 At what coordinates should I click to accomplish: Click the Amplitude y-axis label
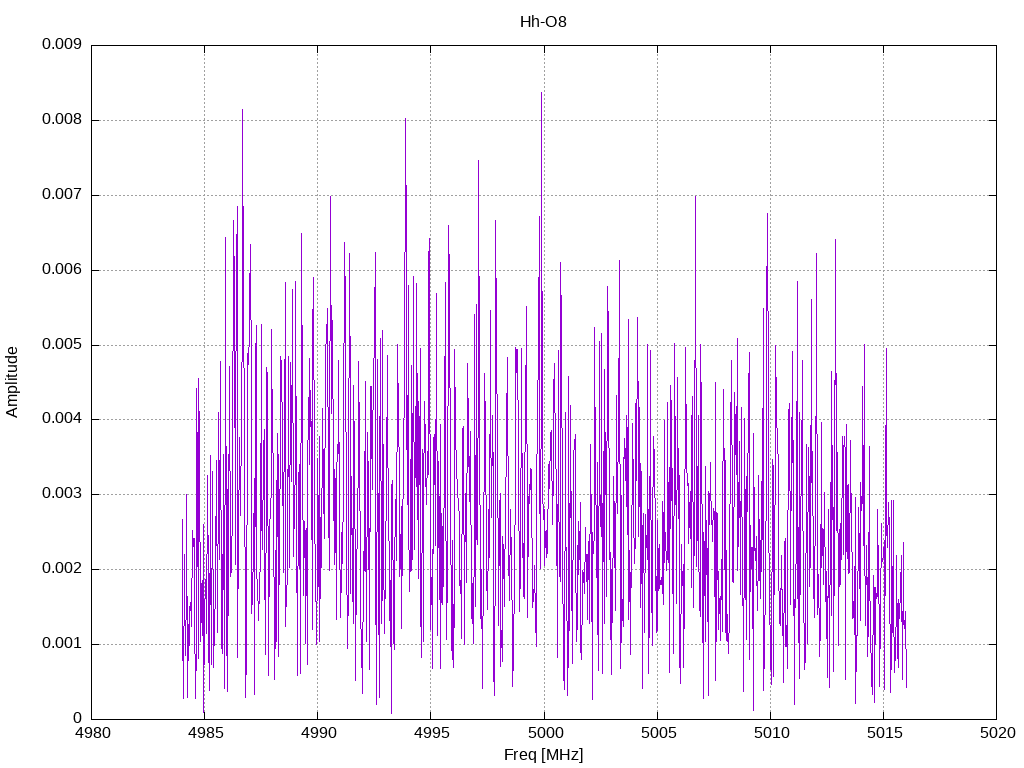coord(12,382)
